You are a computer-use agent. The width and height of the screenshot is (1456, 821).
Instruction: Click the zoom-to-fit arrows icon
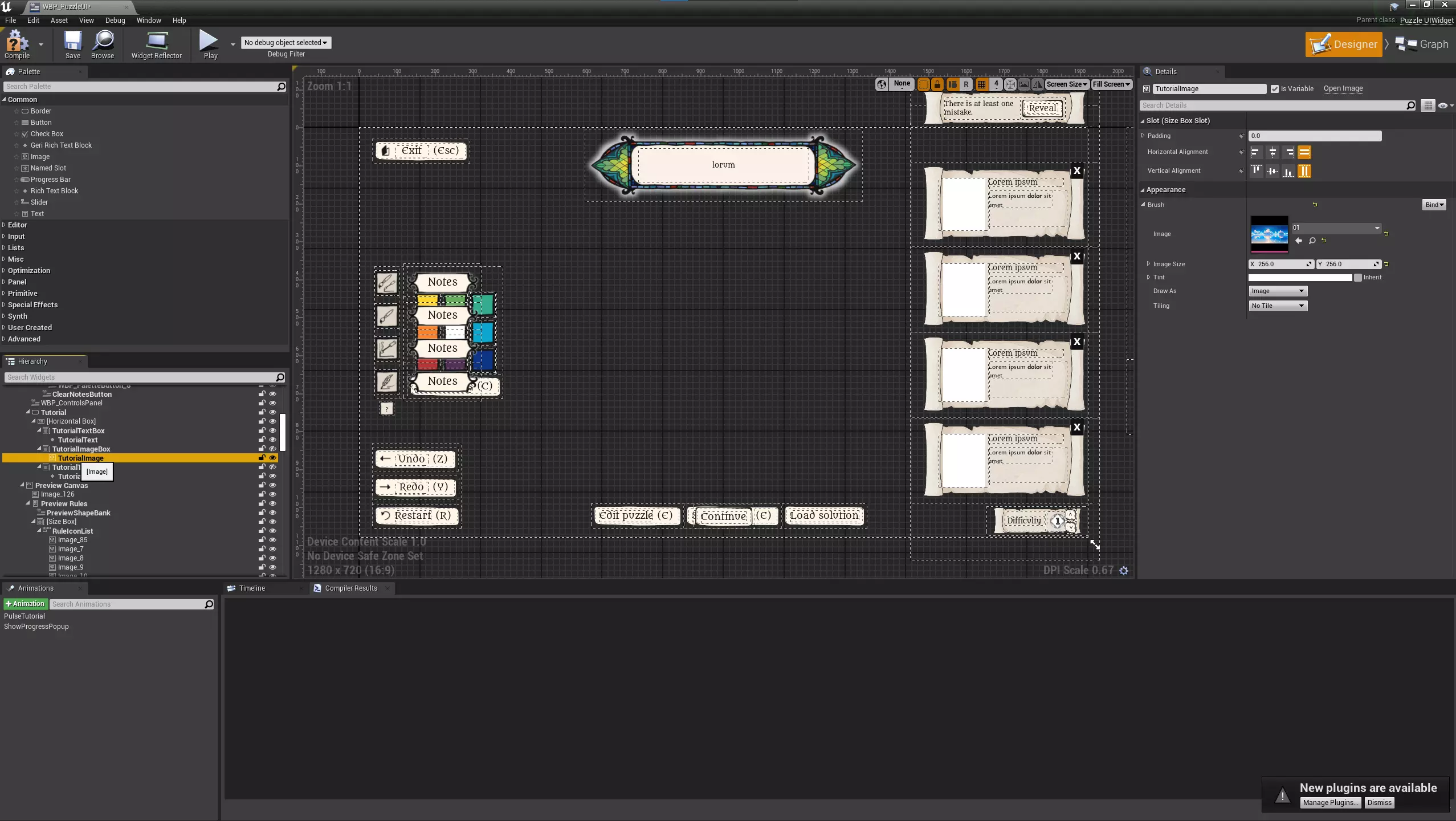(x=1010, y=84)
